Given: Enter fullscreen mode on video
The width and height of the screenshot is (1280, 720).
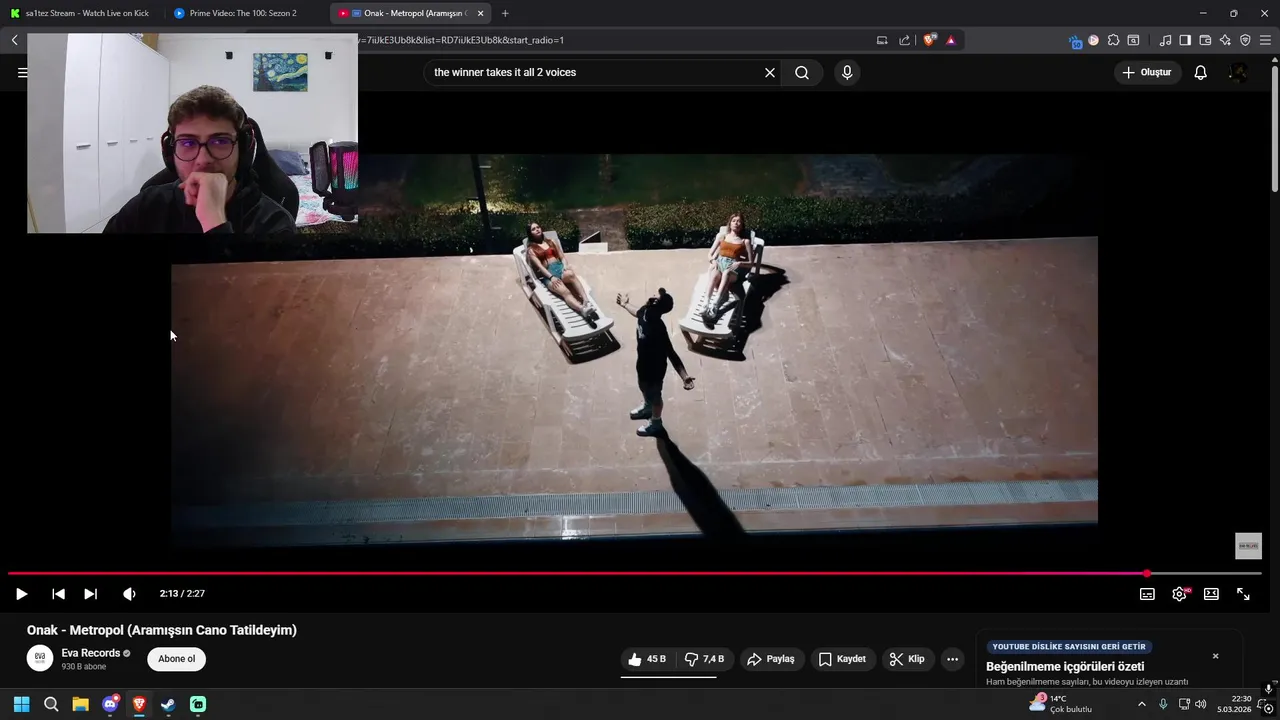Looking at the screenshot, I should (x=1243, y=594).
